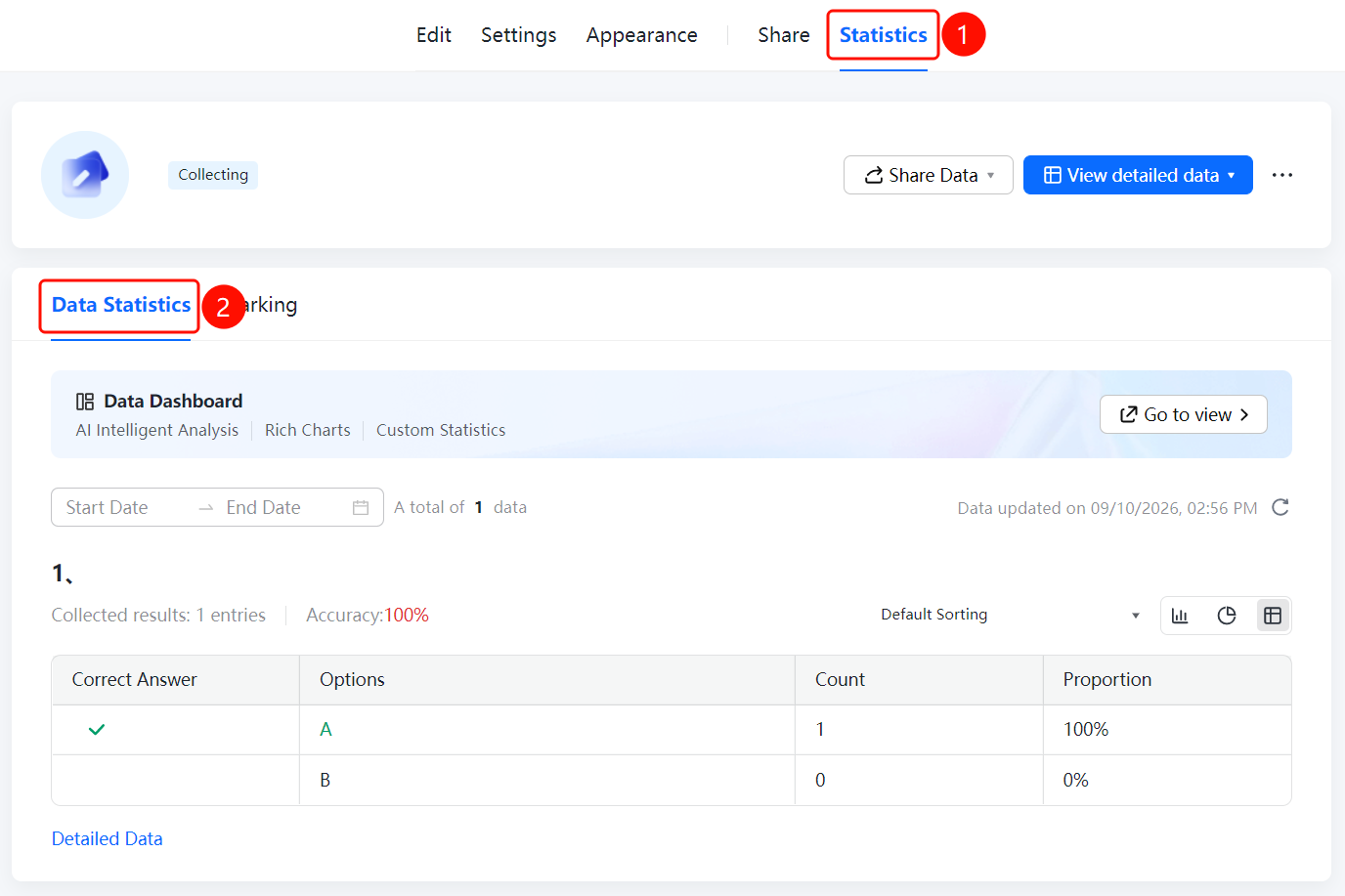Click option A in the table

pos(325,730)
